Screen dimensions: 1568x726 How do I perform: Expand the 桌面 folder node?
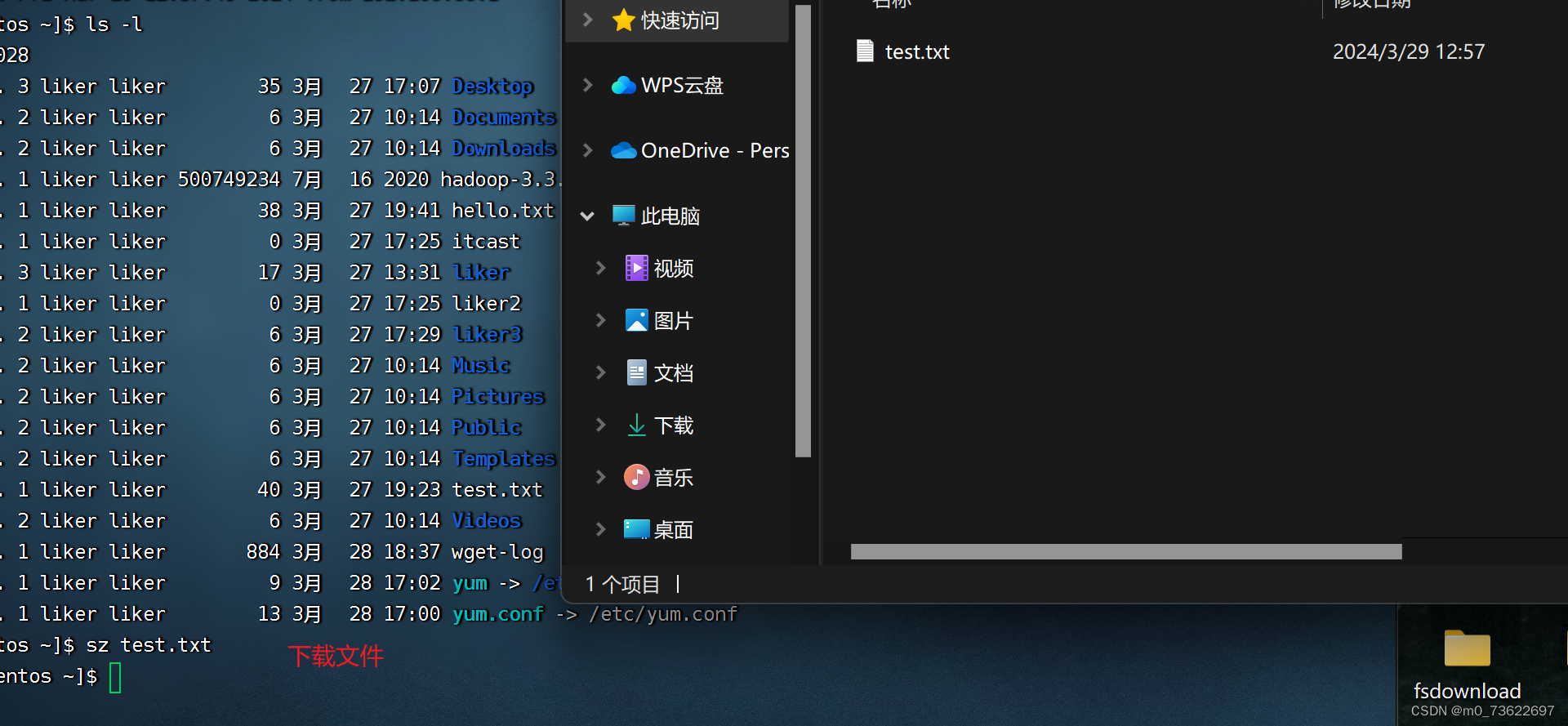point(600,529)
